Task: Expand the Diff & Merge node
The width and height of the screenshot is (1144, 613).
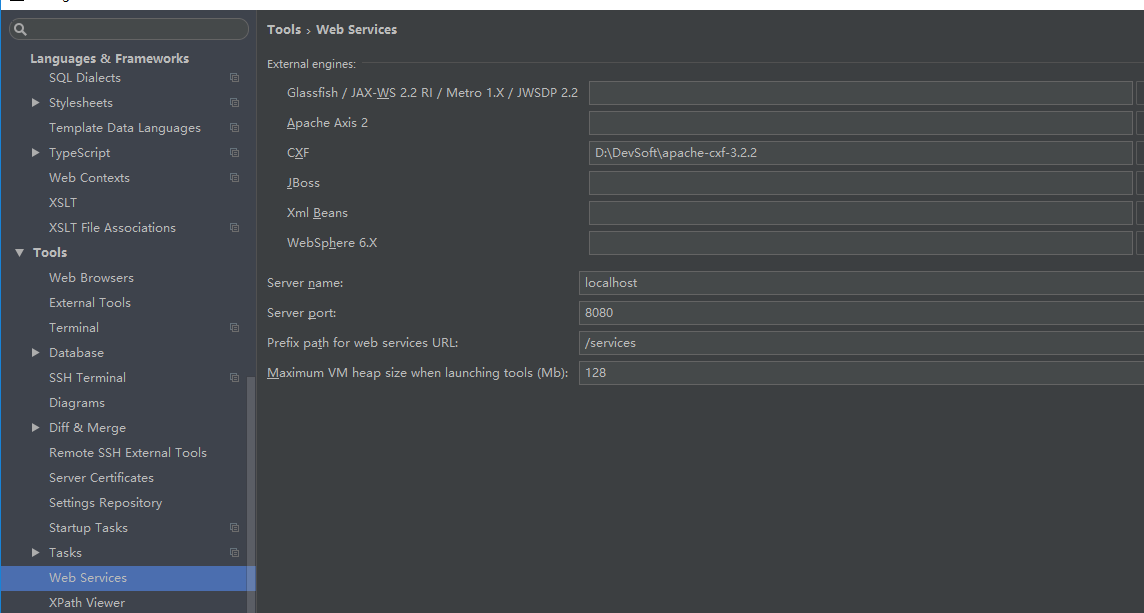Action: tap(35, 428)
